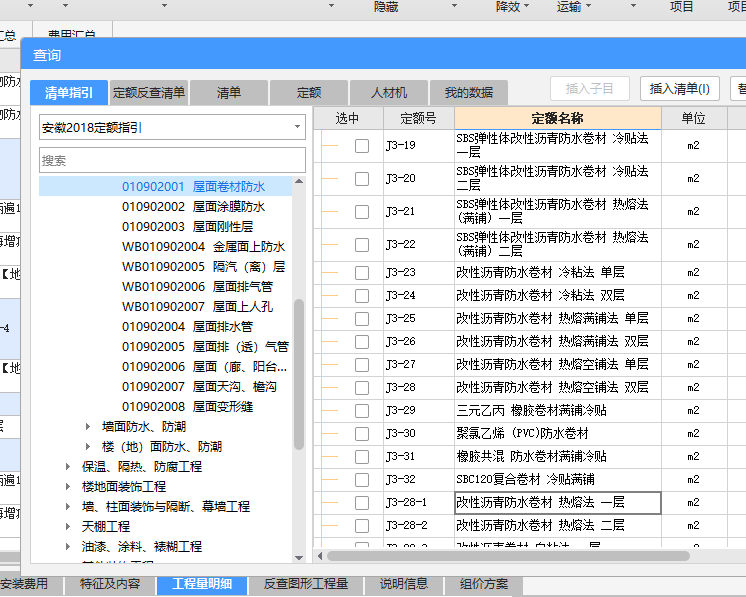Click 隐藏 in the top toolbar

point(386,7)
